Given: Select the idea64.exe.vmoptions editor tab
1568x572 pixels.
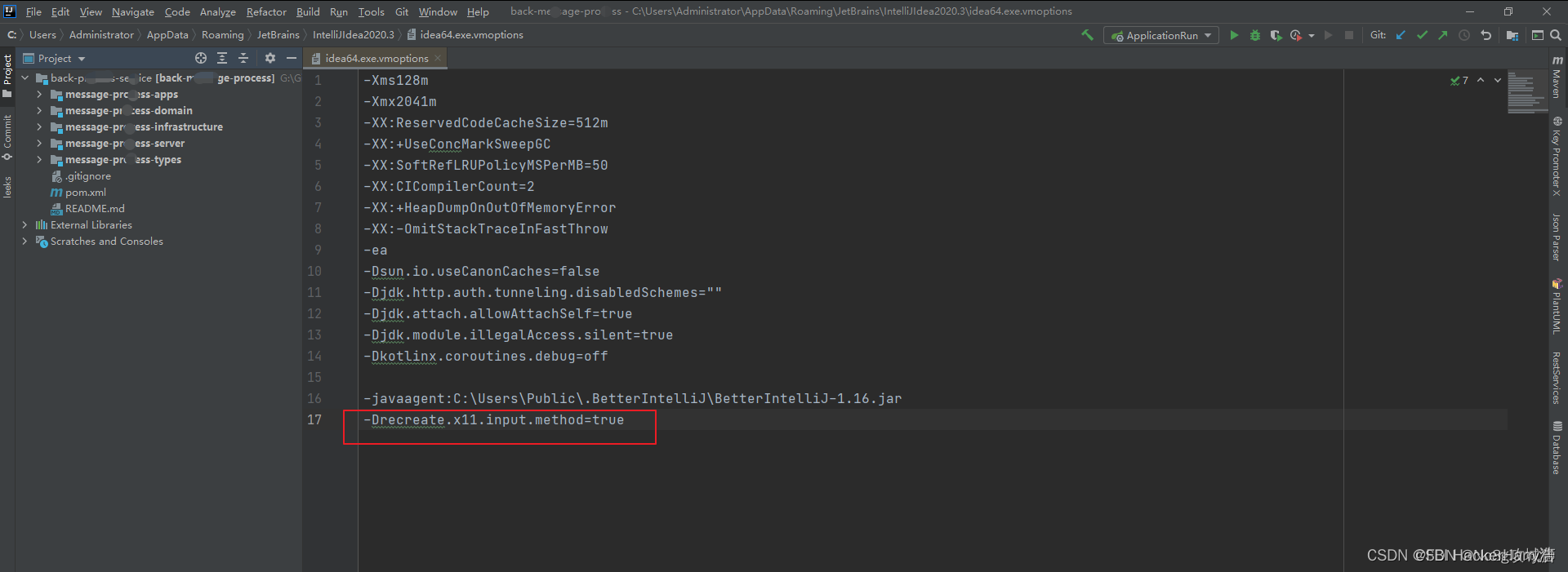Looking at the screenshot, I should click(x=376, y=58).
